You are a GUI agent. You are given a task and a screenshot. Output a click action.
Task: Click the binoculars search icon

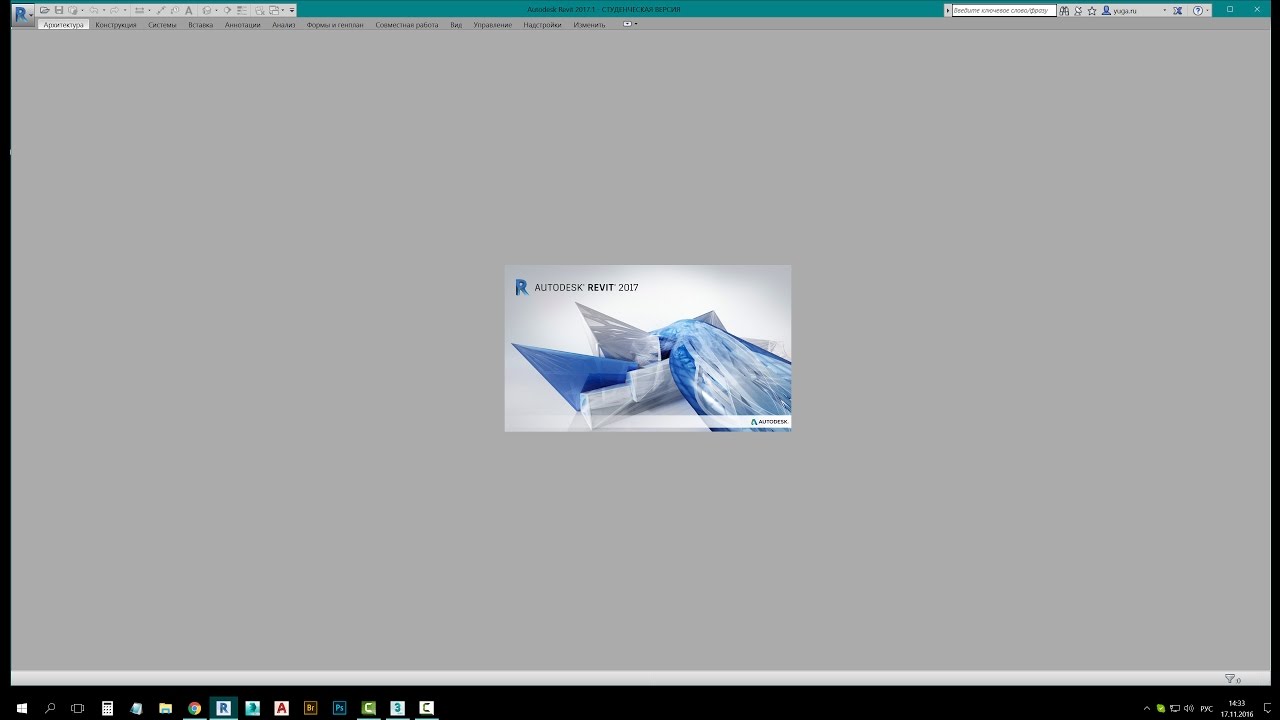[1064, 10]
